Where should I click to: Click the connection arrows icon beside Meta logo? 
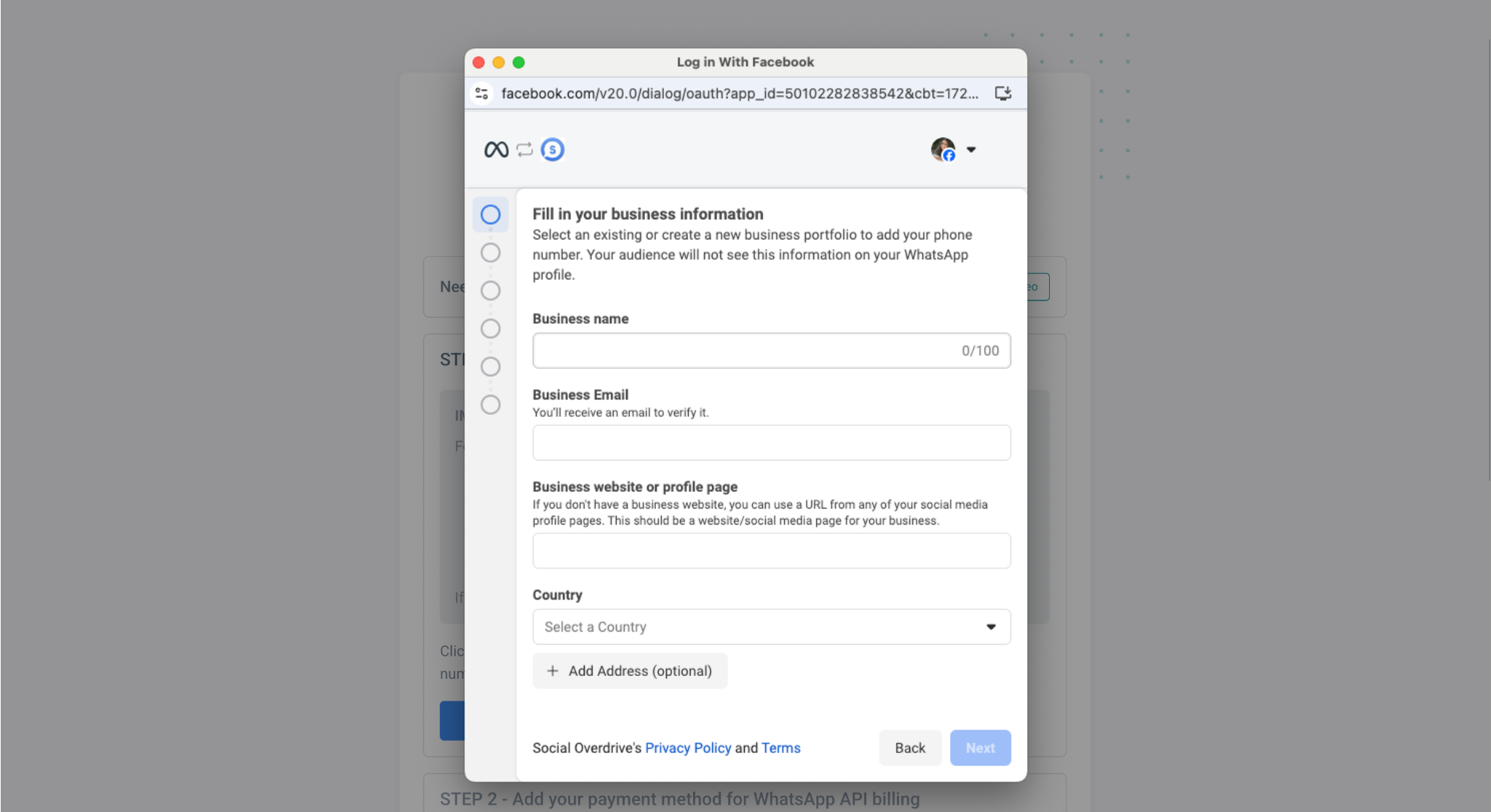click(524, 150)
